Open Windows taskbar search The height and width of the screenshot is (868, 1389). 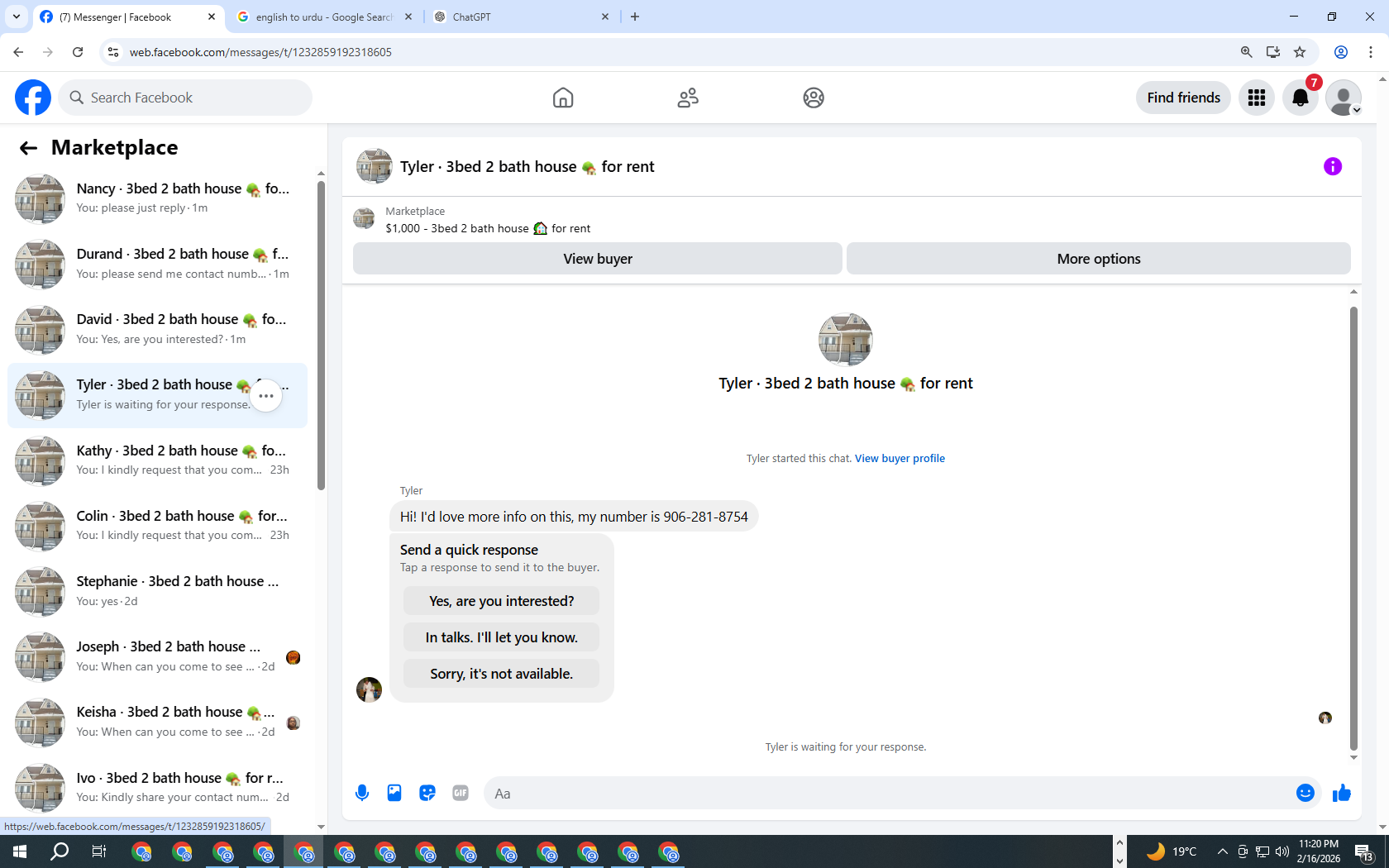[x=60, y=851]
